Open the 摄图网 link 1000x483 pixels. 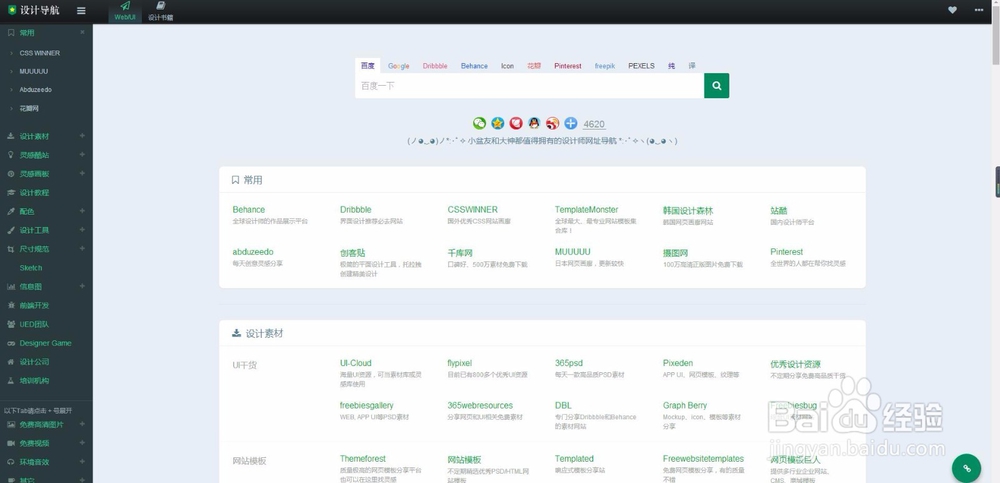[x=675, y=253]
